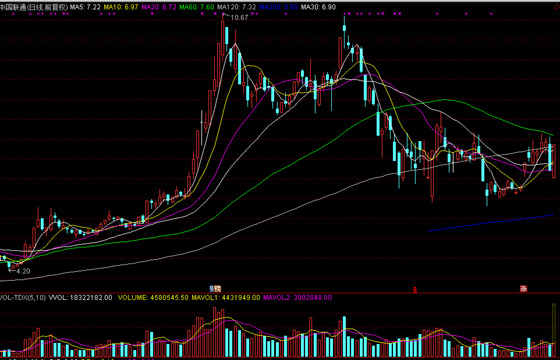Click the small red S marker on date axis
The image size is (560, 360).
click(x=415, y=290)
